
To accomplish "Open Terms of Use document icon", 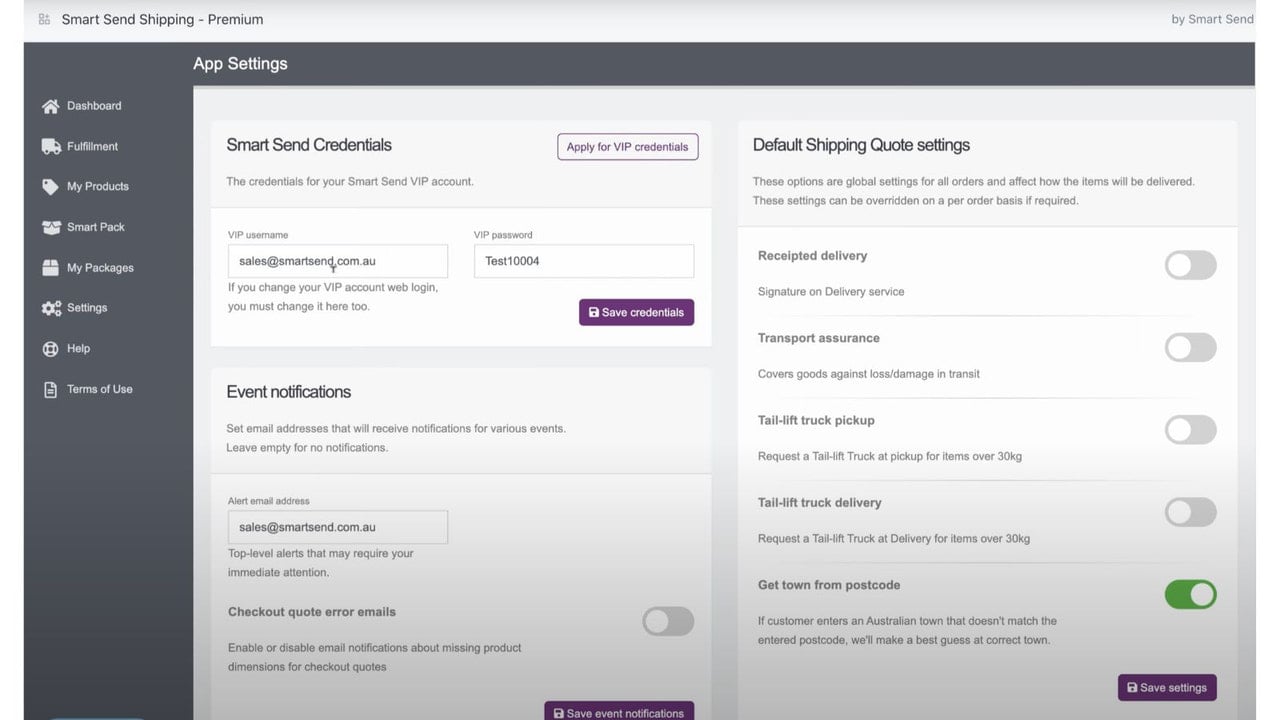I will pos(51,390).
